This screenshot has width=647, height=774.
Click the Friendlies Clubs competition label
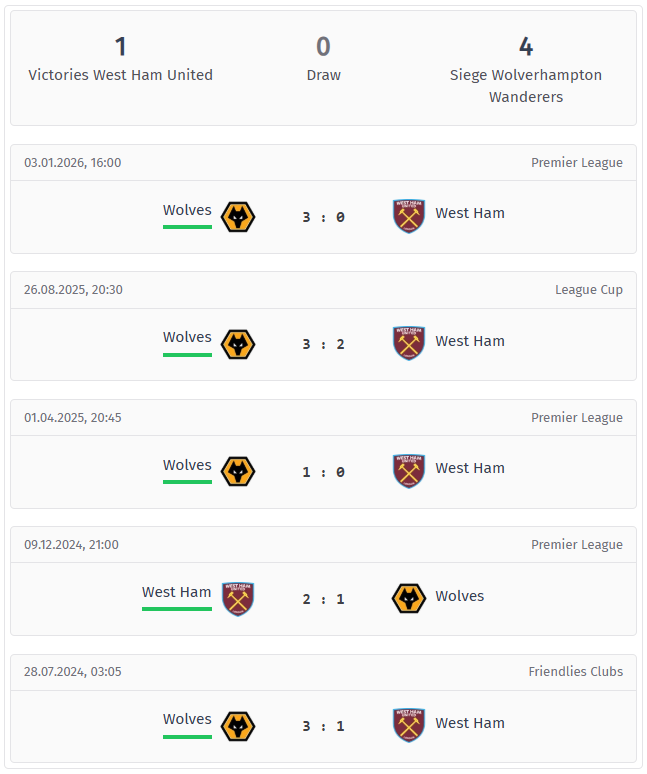tap(575, 672)
